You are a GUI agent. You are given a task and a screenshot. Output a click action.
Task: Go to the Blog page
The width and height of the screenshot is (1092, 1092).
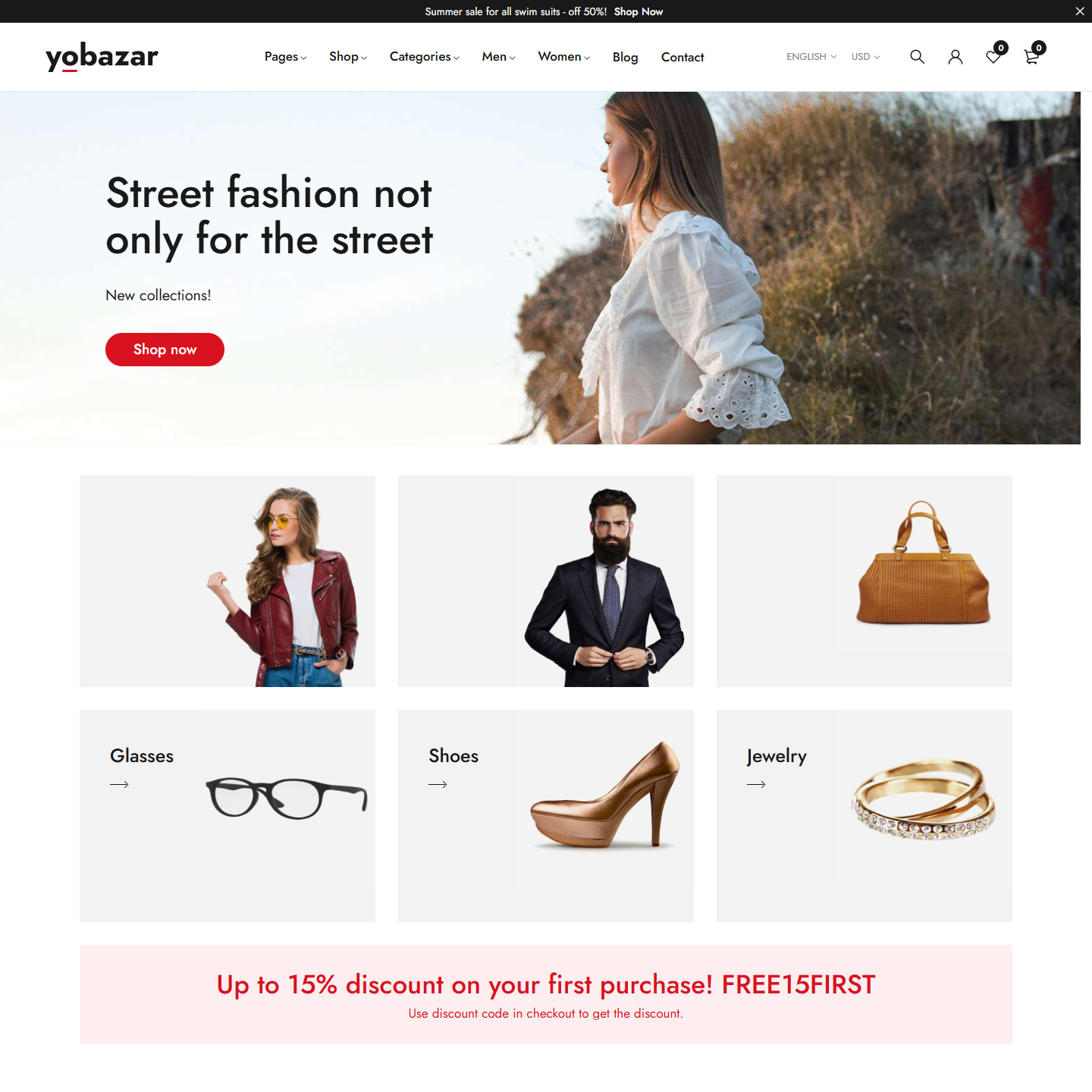coord(625,57)
